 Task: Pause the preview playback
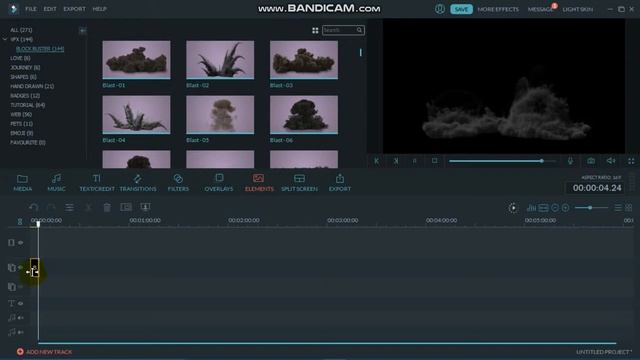tap(415, 161)
